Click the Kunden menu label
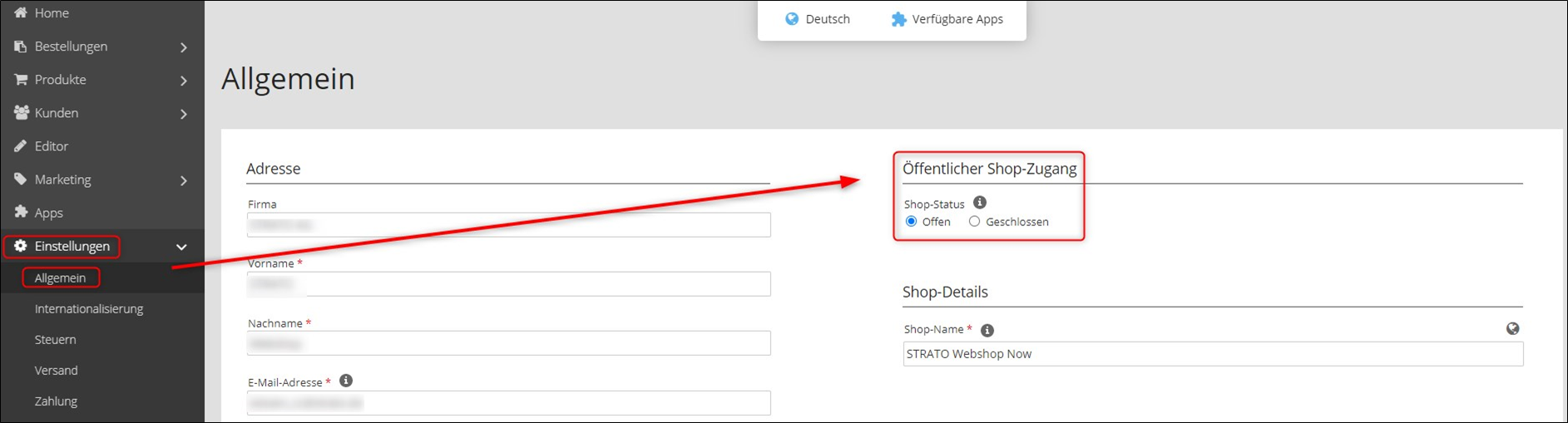 (x=57, y=113)
